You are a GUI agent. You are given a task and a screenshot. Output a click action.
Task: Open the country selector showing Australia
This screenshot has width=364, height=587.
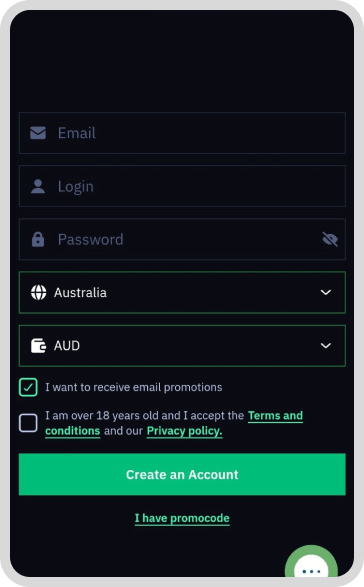point(182,292)
